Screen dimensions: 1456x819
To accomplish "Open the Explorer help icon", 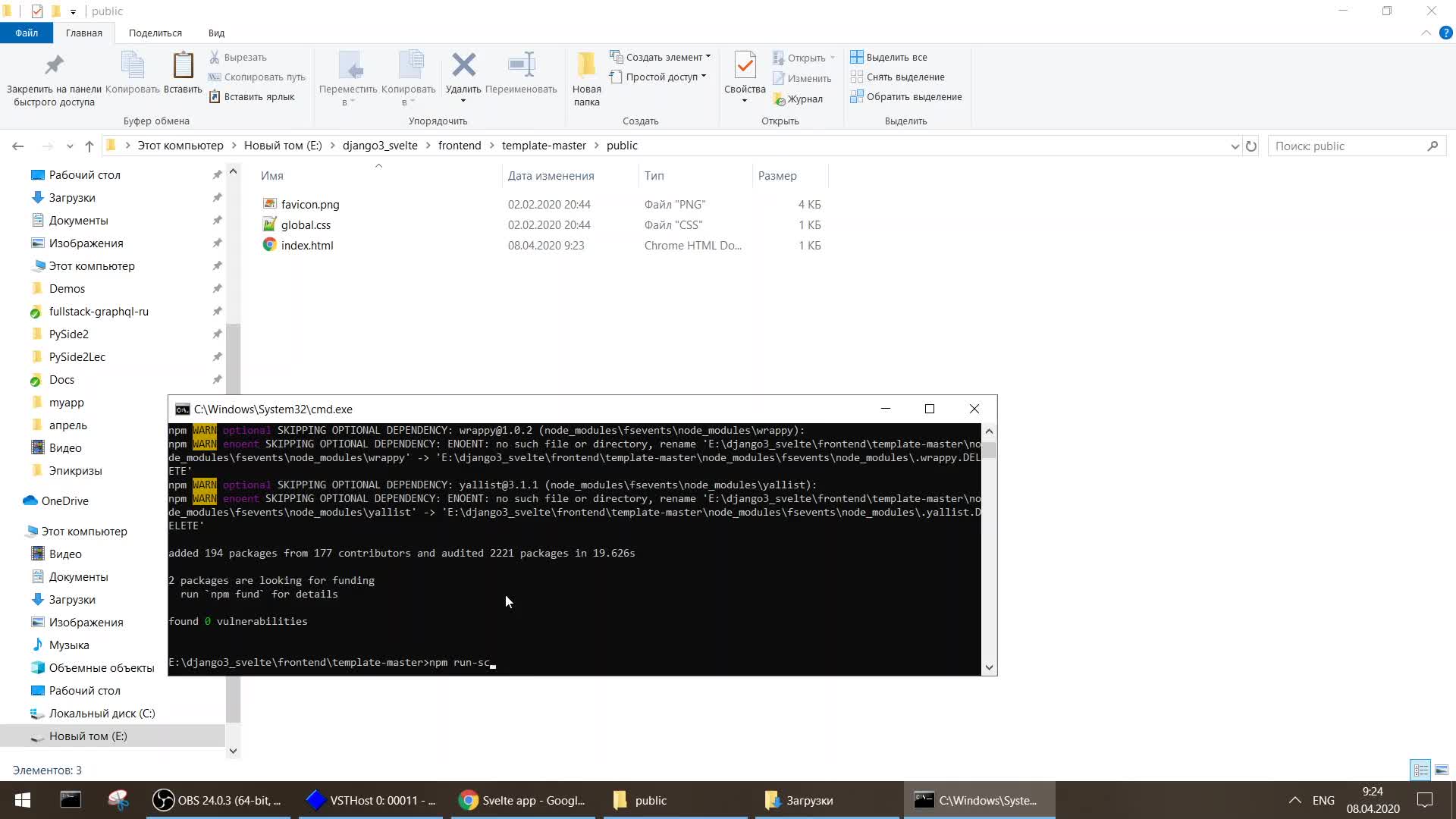I will (1446, 33).
